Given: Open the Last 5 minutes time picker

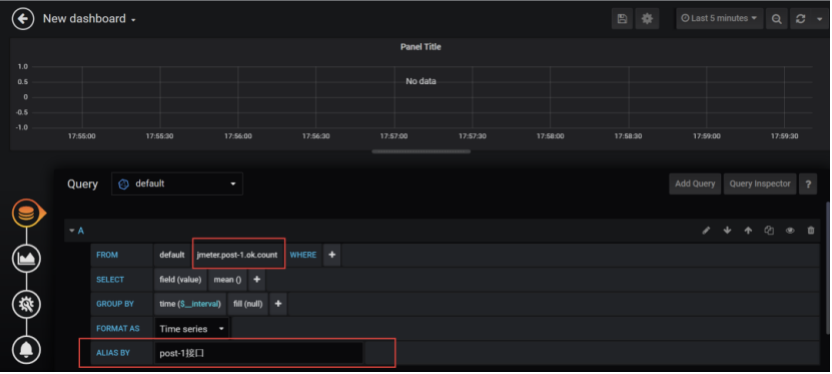Looking at the screenshot, I should pos(720,19).
